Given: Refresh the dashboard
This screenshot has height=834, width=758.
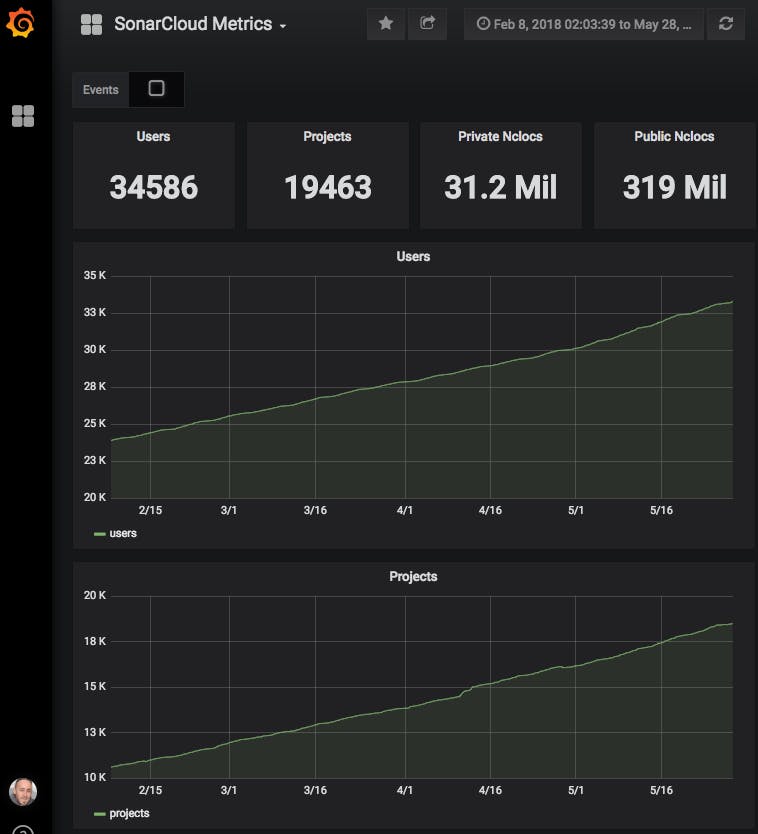Looking at the screenshot, I should click(x=726, y=23).
